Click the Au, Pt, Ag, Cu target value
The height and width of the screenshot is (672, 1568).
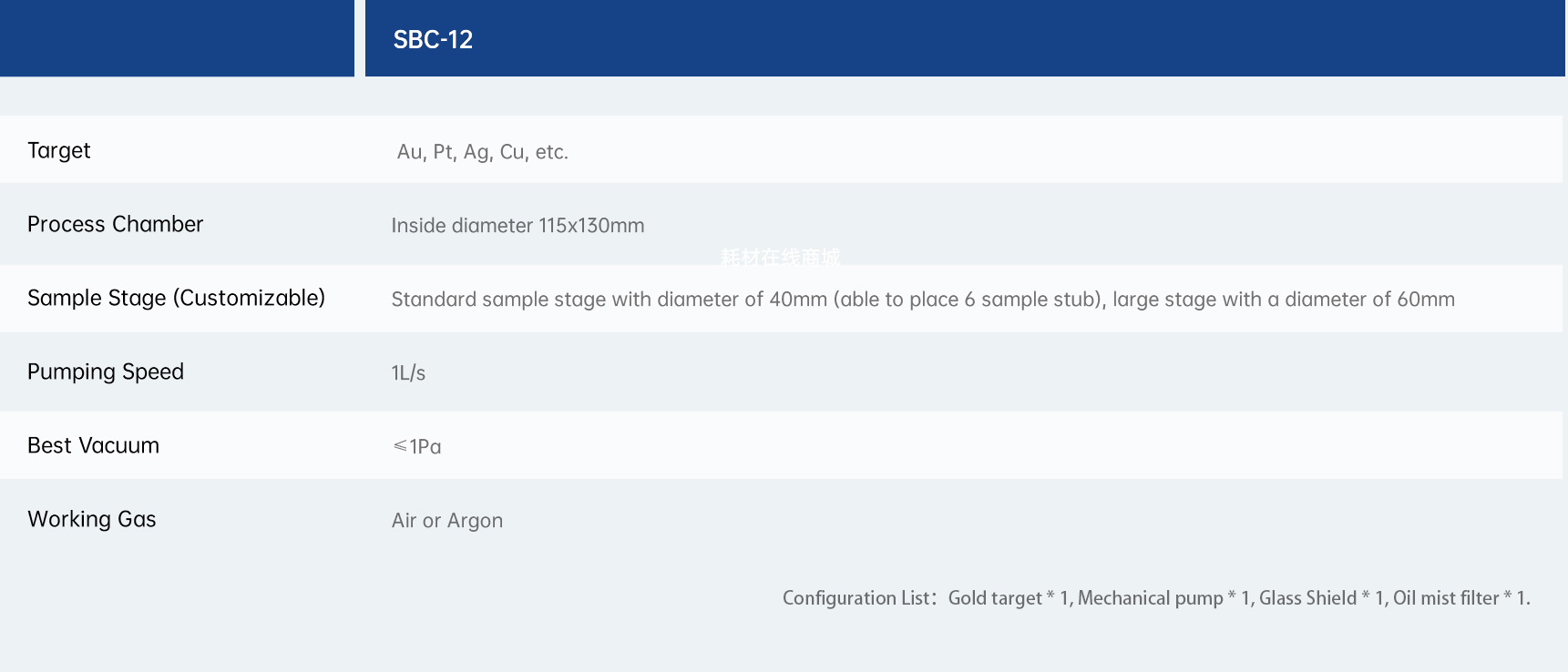(482, 152)
